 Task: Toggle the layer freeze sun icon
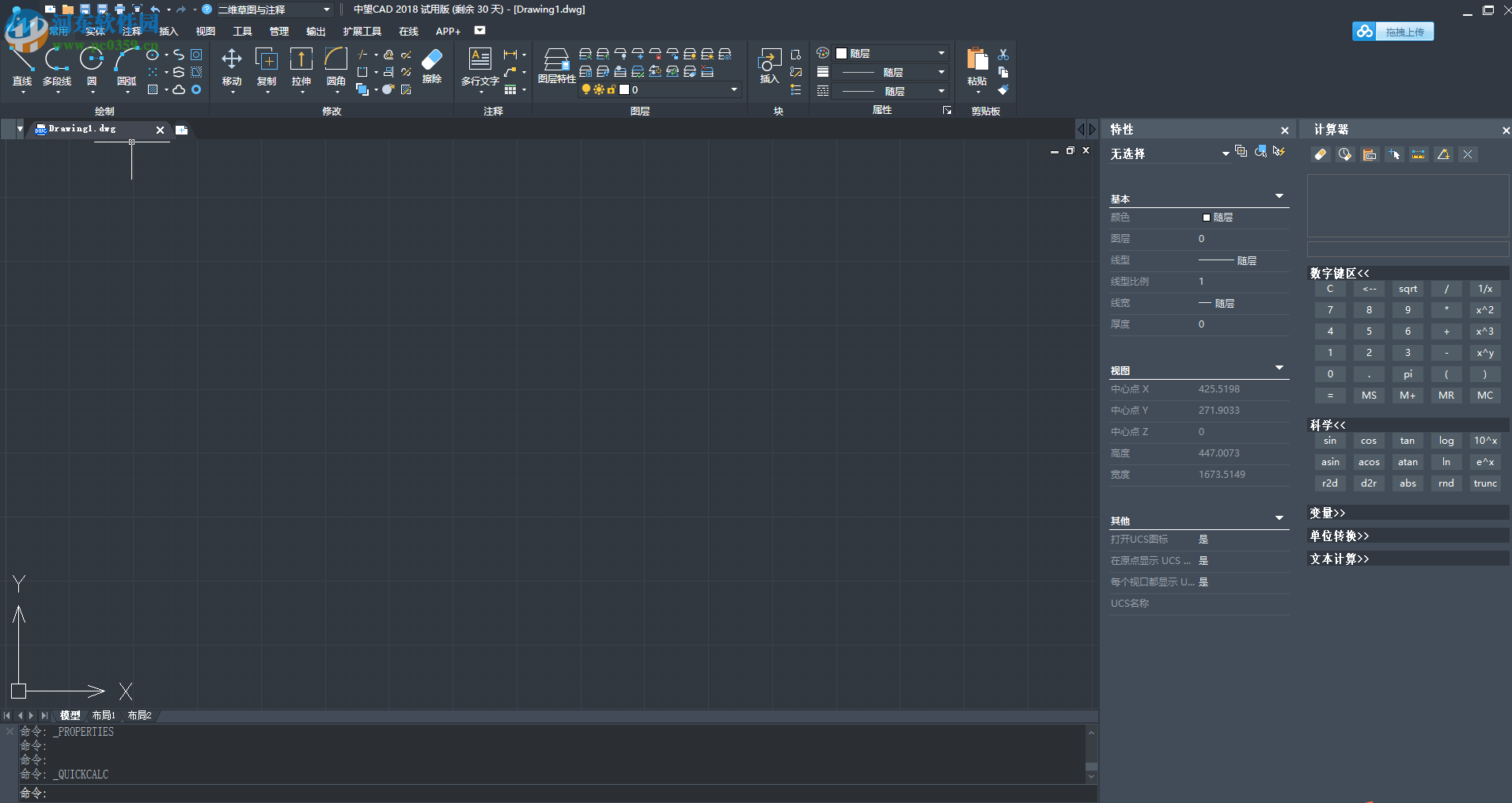pyautogui.click(x=599, y=90)
